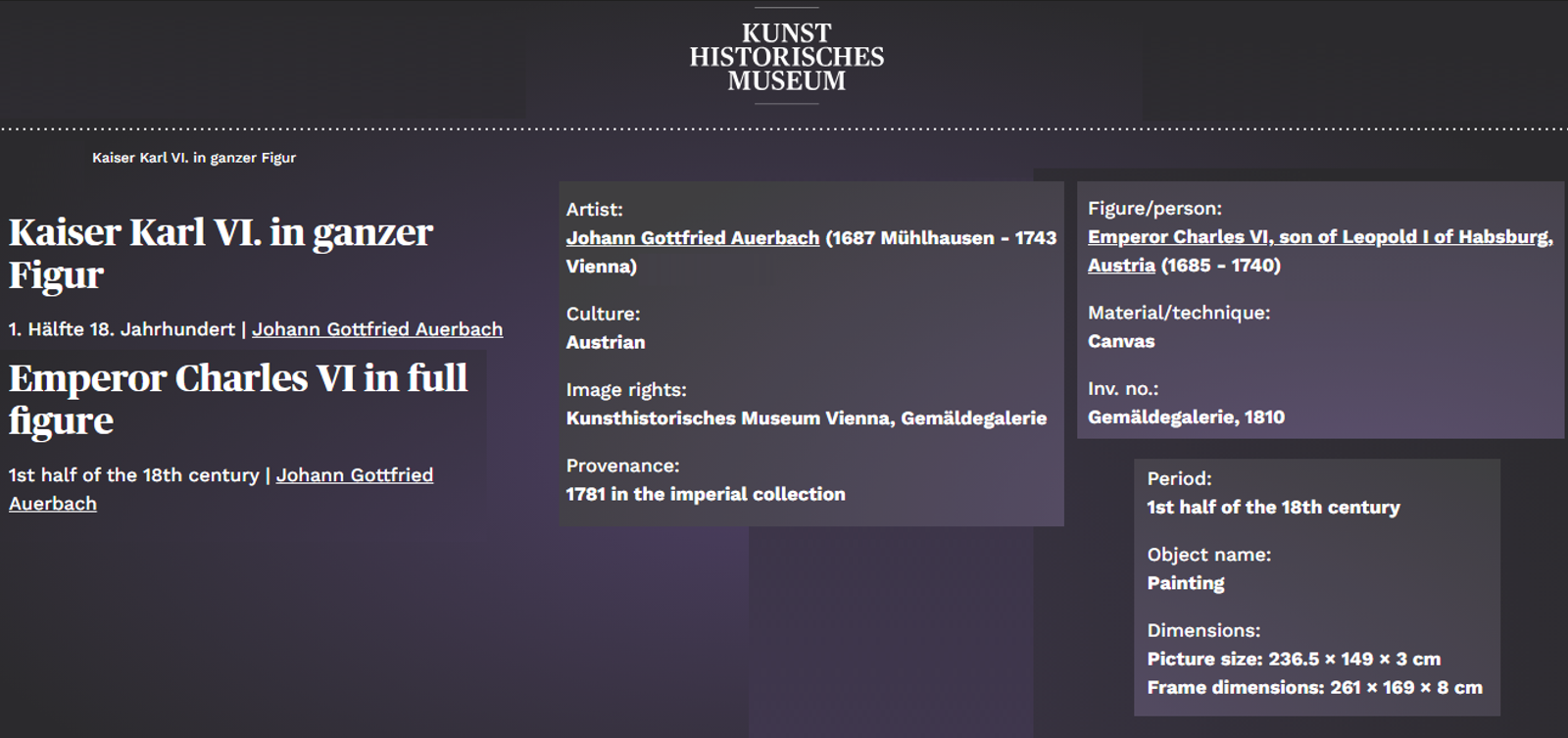Screen dimensions: 1568x738
Task: Select the object name 'Painting'
Action: [1185, 583]
